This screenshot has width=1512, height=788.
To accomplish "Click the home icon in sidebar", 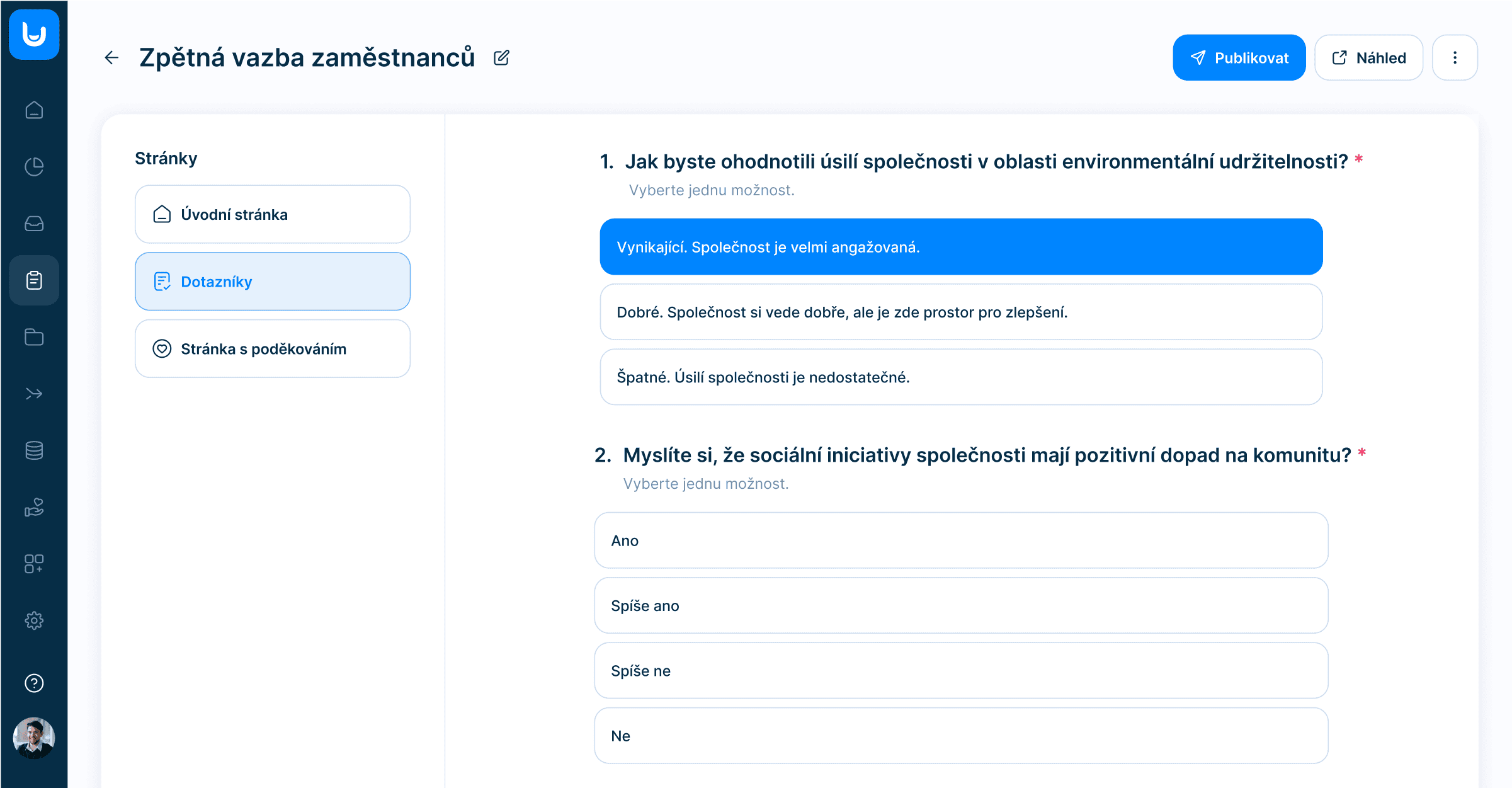I will click(34, 110).
